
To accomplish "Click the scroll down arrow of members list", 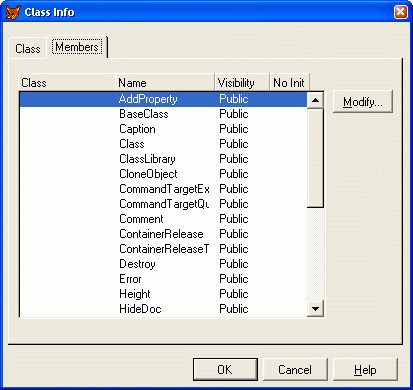I will (x=315, y=309).
